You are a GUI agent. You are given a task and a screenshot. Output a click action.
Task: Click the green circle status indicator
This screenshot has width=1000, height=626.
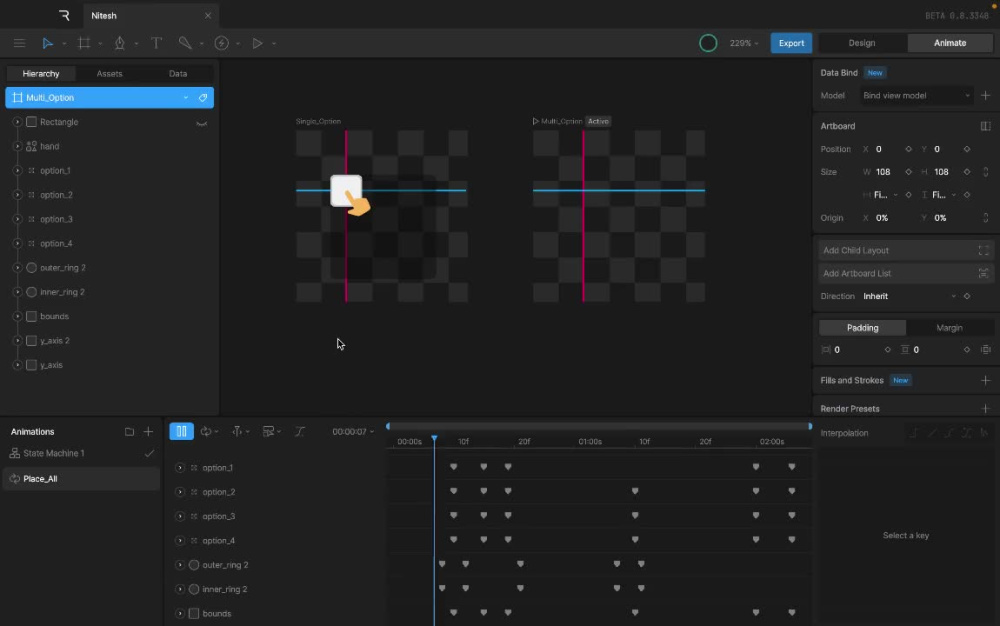[x=708, y=43]
